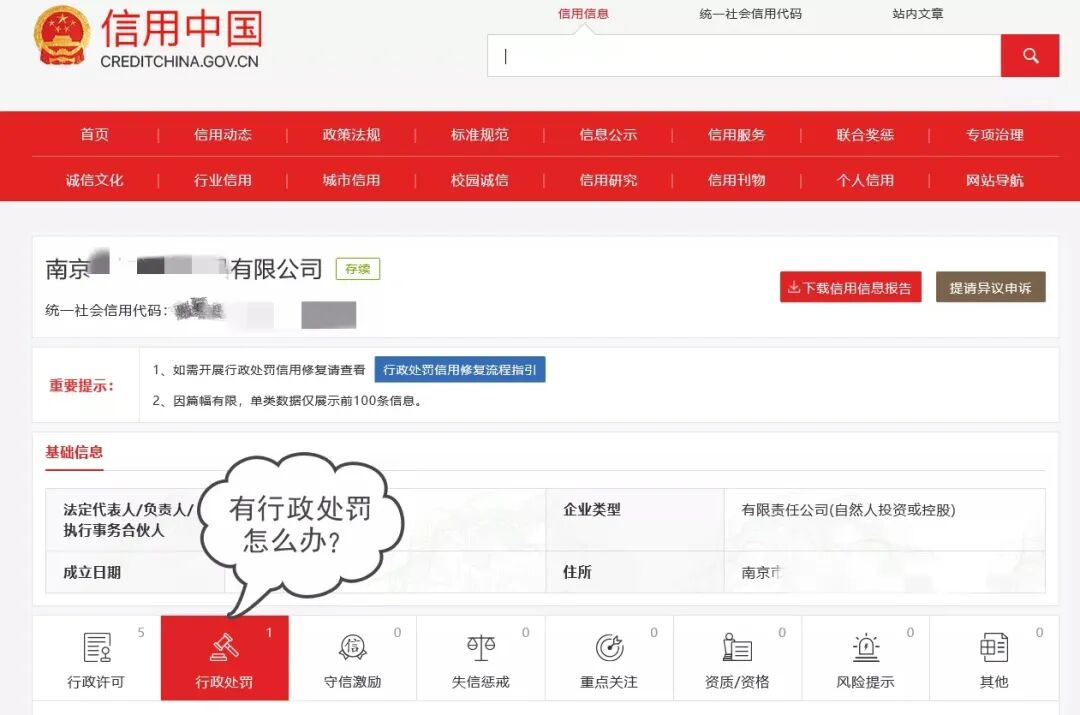Open 网站导航 navigation item
Screen dimensions: 1080x715
994,180
